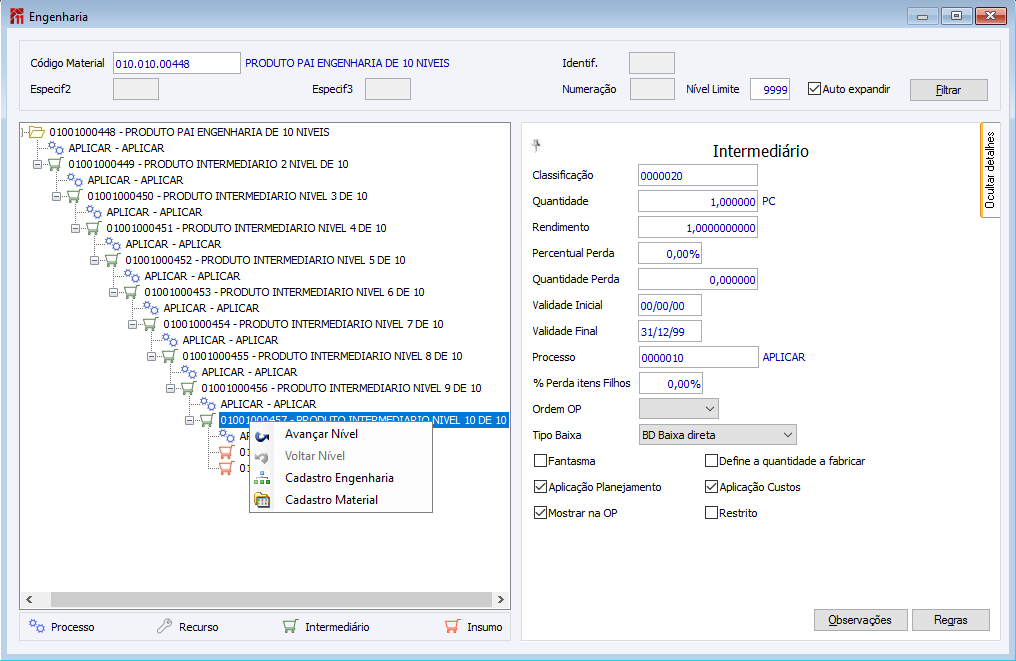Click Processo field 0000010

coord(698,357)
